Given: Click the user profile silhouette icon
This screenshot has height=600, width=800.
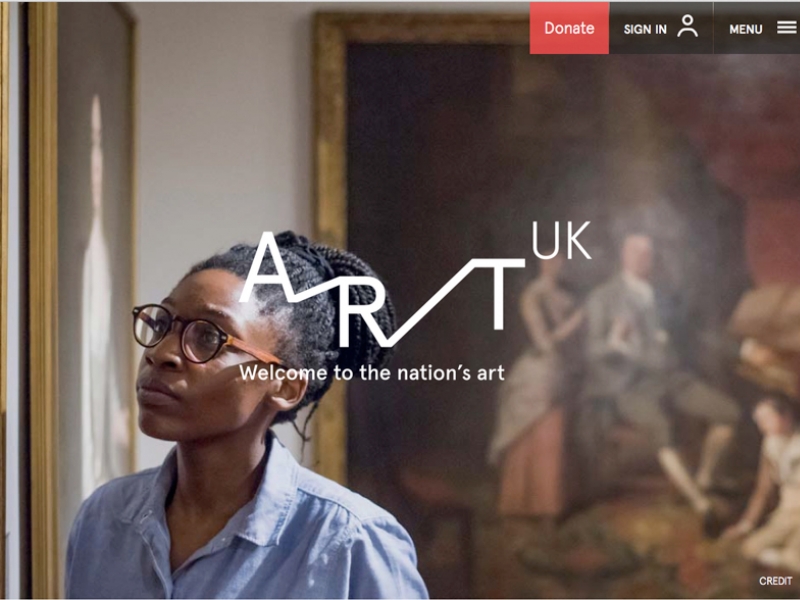Looking at the screenshot, I should (x=687, y=26).
